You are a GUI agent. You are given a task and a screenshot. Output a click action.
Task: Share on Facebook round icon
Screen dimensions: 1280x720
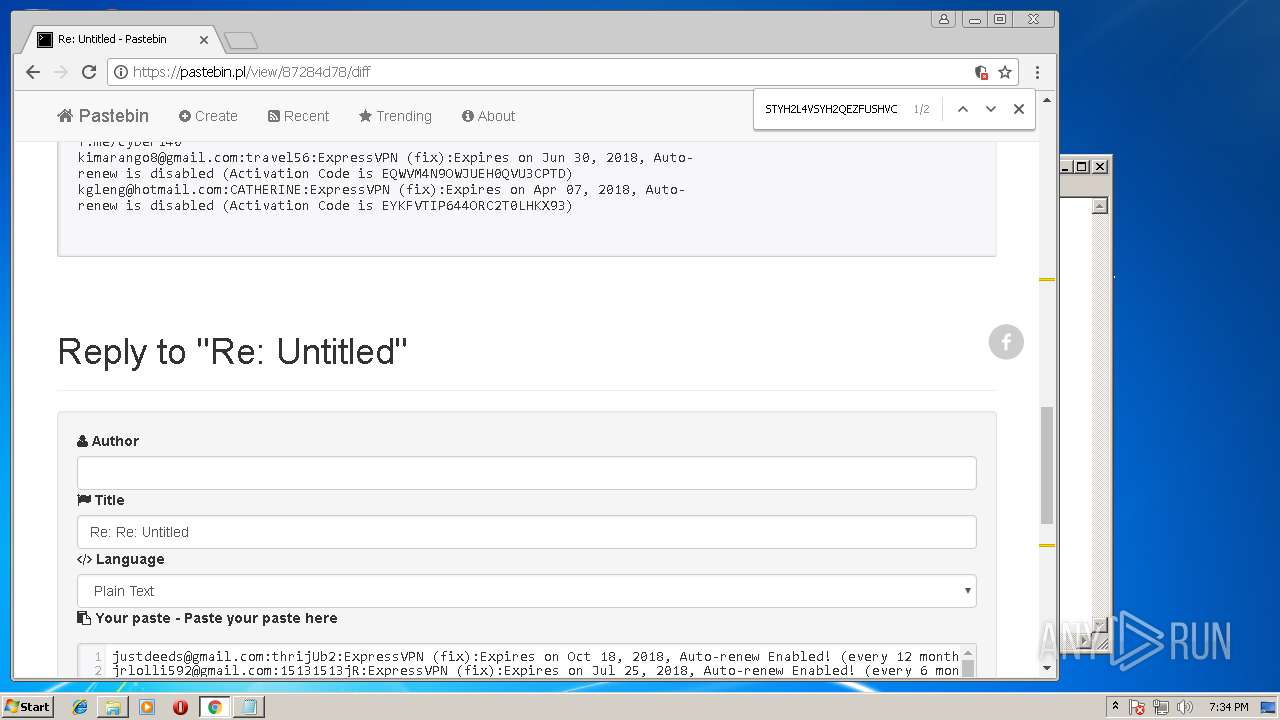coord(1006,342)
